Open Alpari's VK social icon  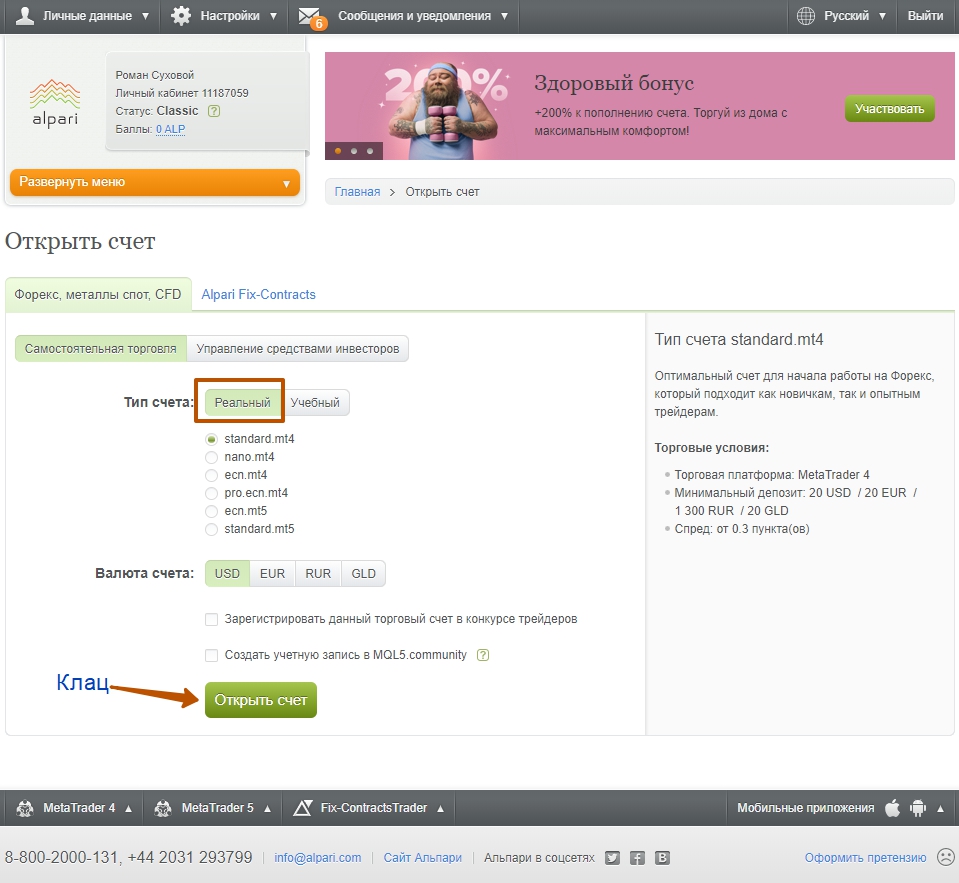pos(662,858)
